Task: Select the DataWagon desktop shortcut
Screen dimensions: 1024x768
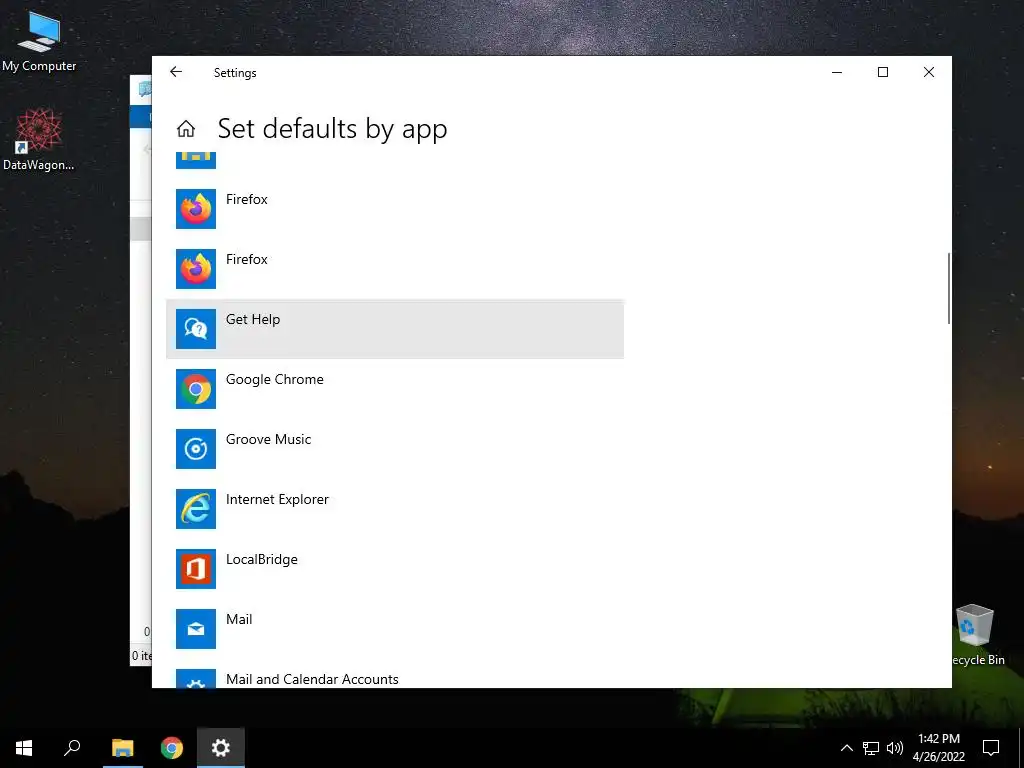Action: coord(39,140)
